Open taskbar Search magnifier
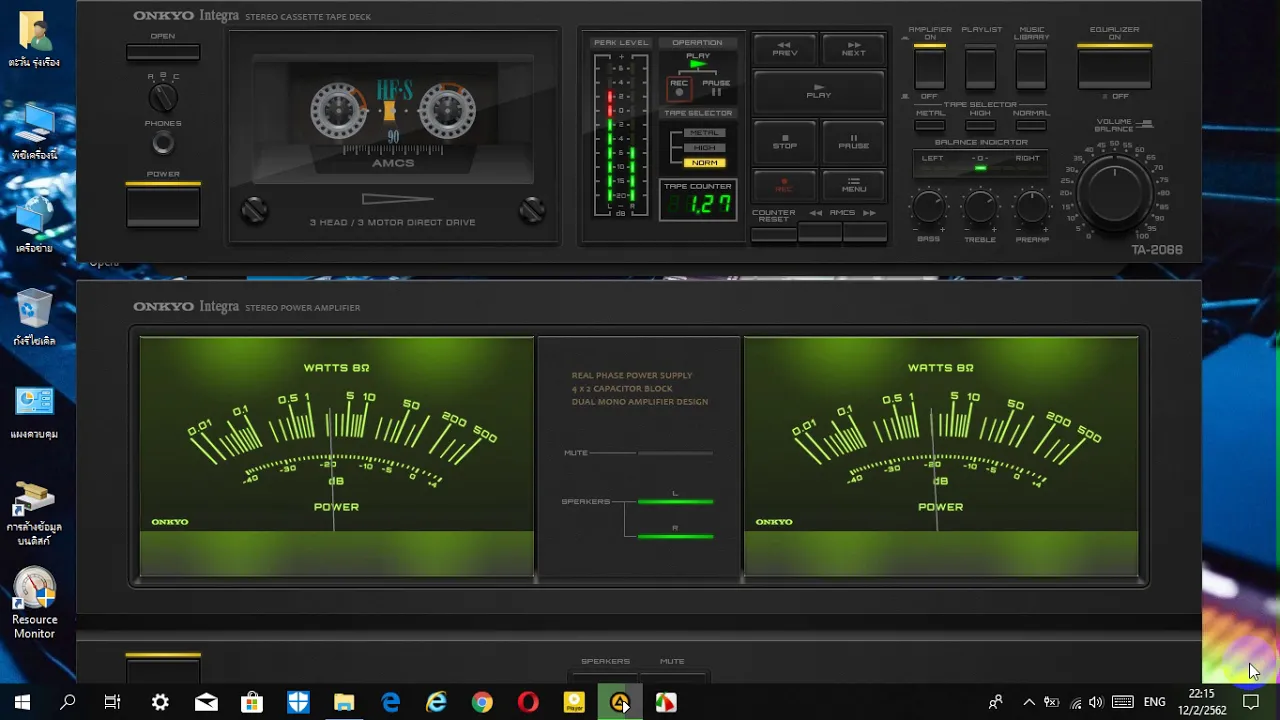1280x720 pixels. click(68, 703)
